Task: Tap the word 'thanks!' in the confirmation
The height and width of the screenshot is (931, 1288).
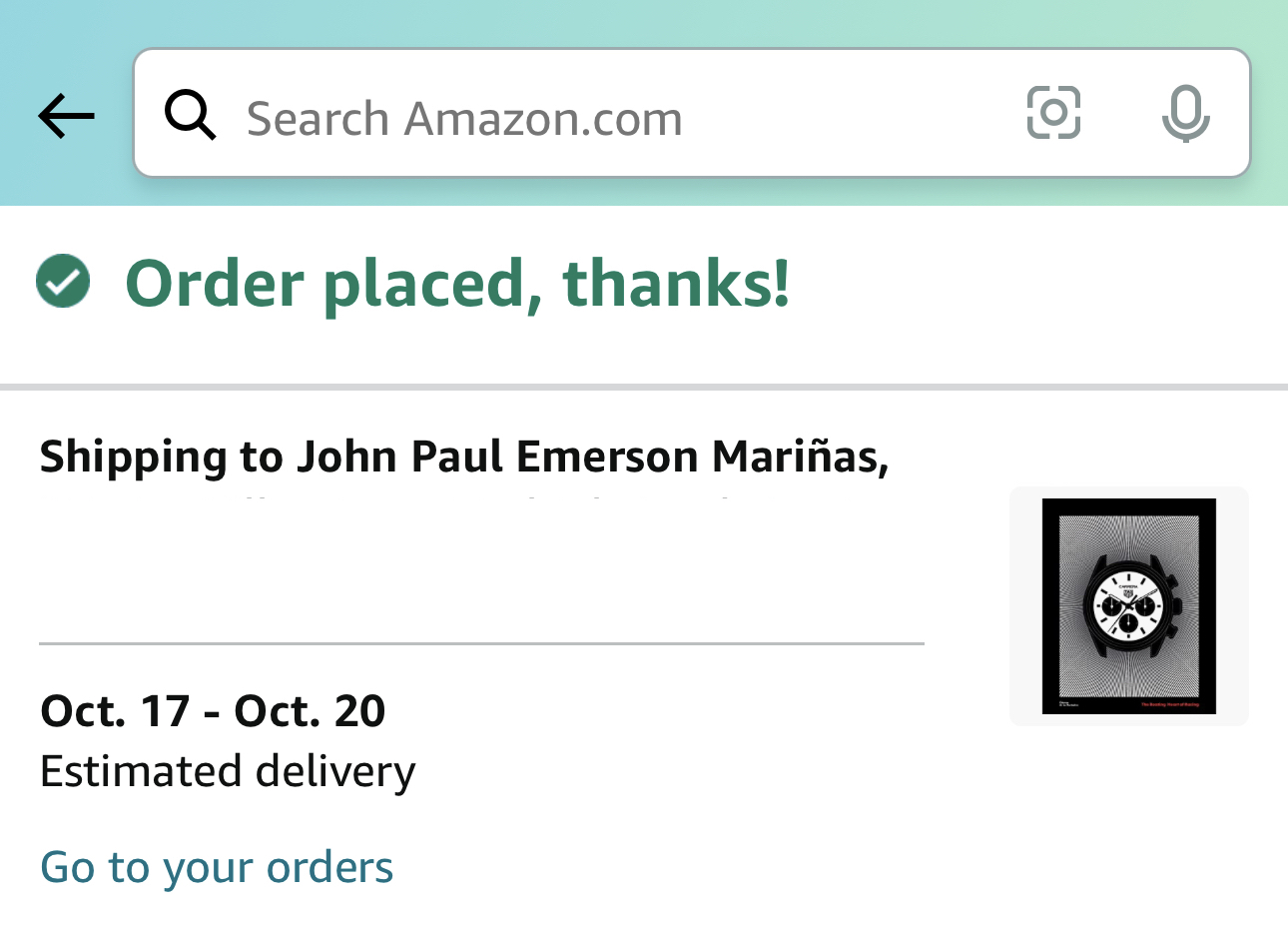Action: point(676,283)
